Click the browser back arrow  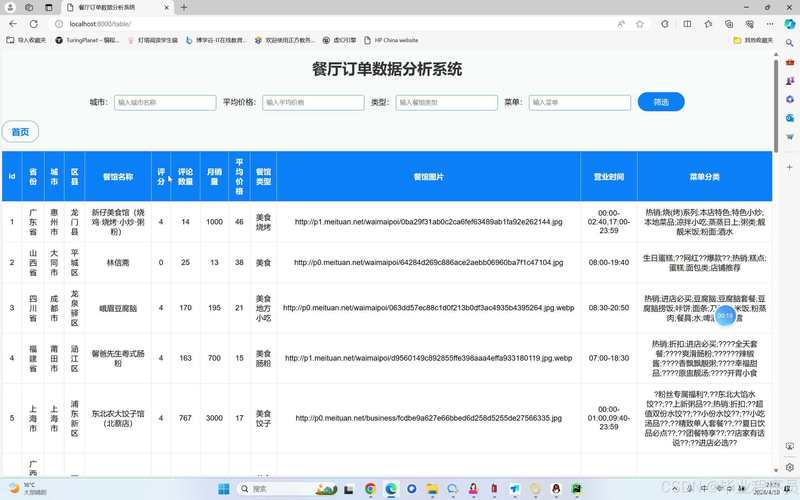pyautogui.click(x=13, y=23)
